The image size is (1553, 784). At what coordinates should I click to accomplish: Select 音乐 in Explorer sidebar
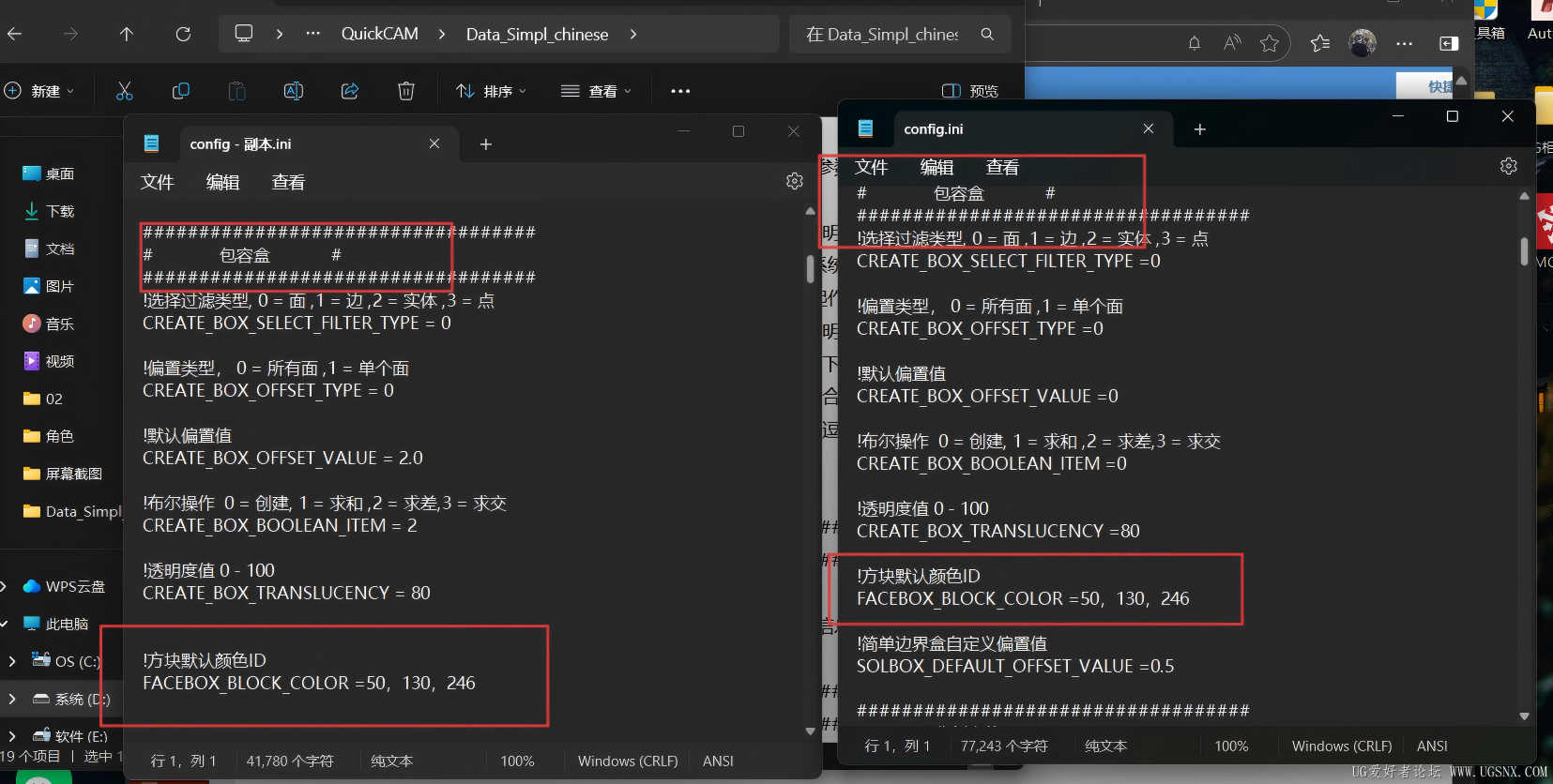pos(49,324)
